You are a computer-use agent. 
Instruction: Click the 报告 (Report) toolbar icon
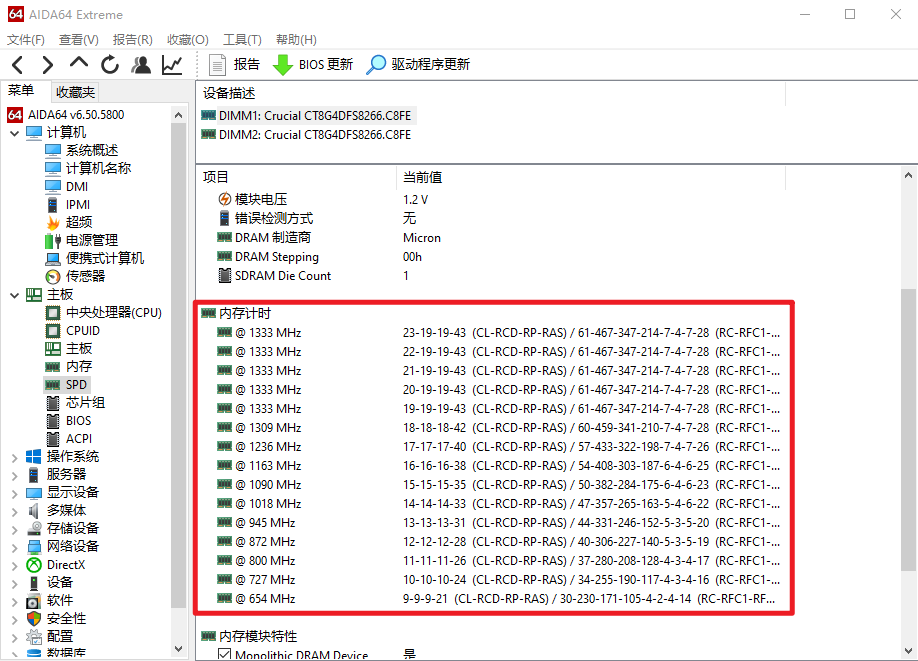tap(218, 62)
